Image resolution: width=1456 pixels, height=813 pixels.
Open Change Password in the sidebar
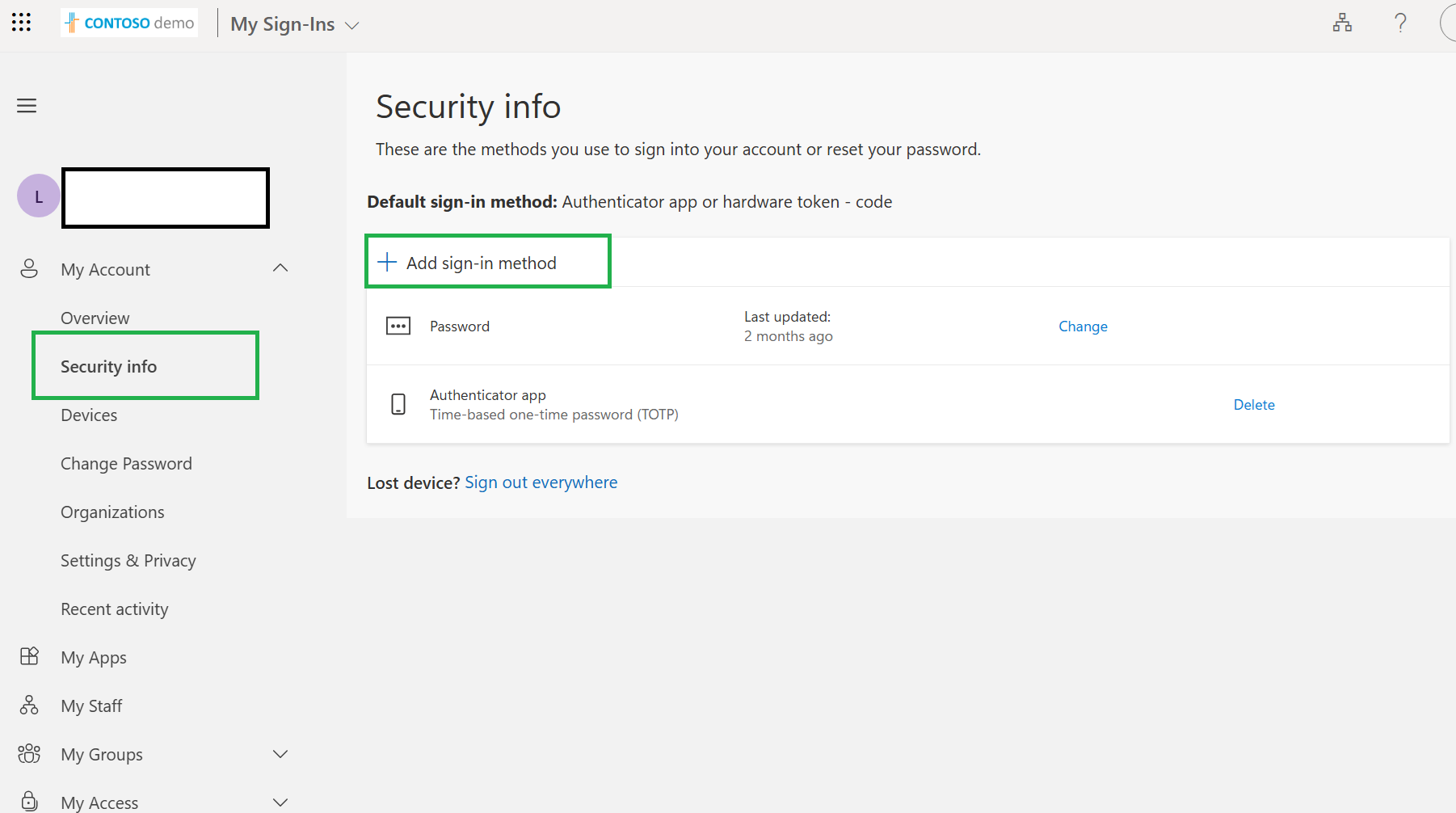(127, 464)
